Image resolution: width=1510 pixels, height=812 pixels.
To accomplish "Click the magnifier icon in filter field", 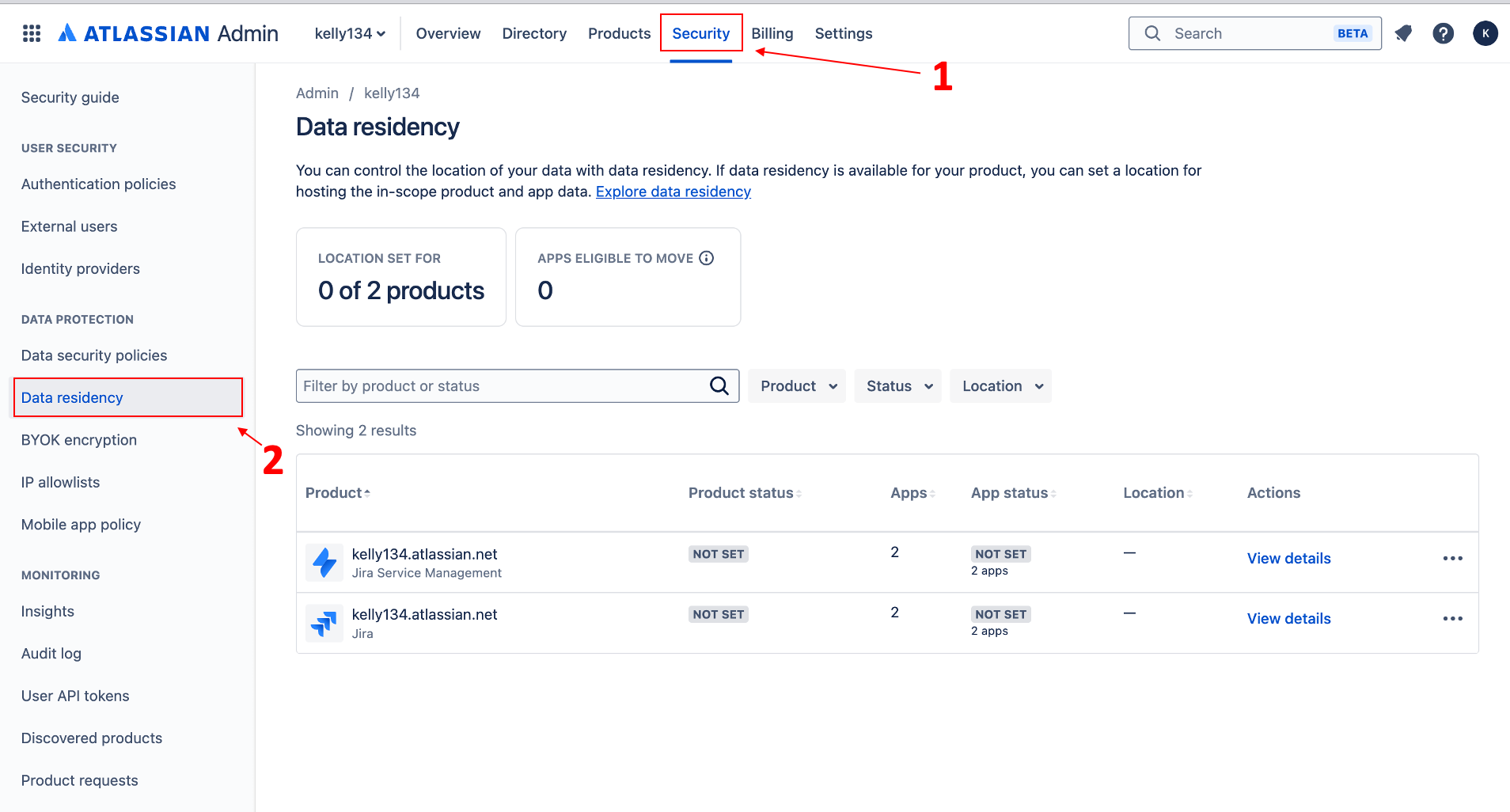I will 719,386.
